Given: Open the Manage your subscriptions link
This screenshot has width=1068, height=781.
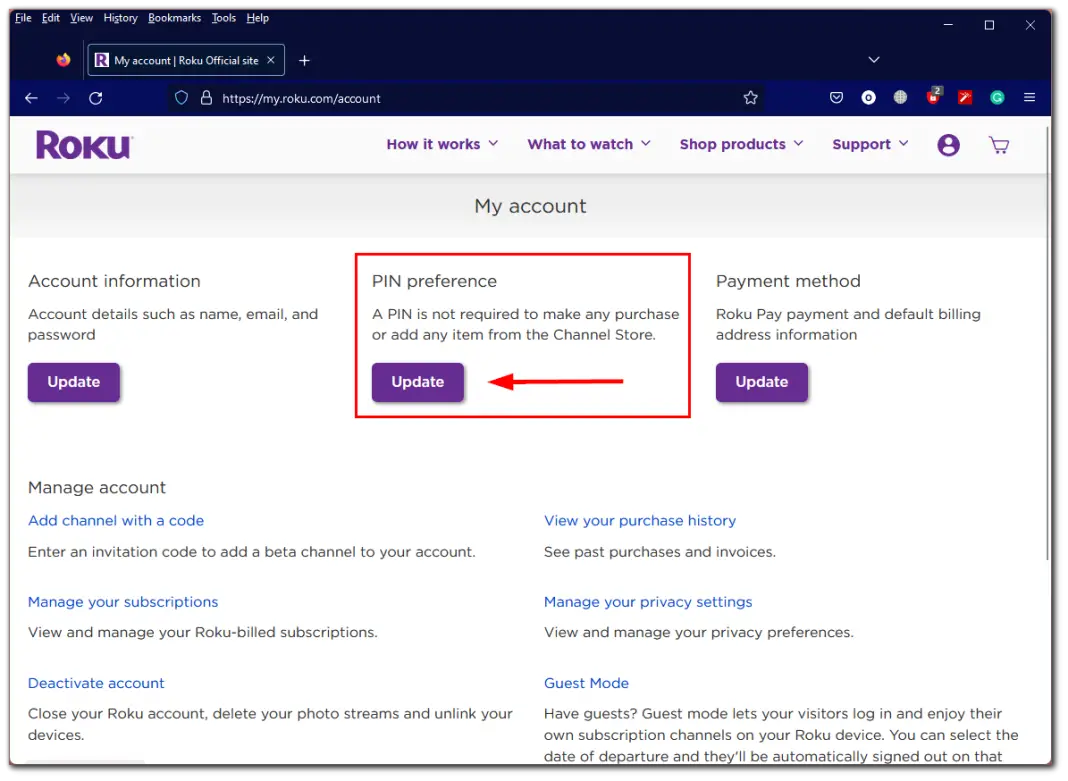Looking at the screenshot, I should pyautogui.click(x=123, y=601).
